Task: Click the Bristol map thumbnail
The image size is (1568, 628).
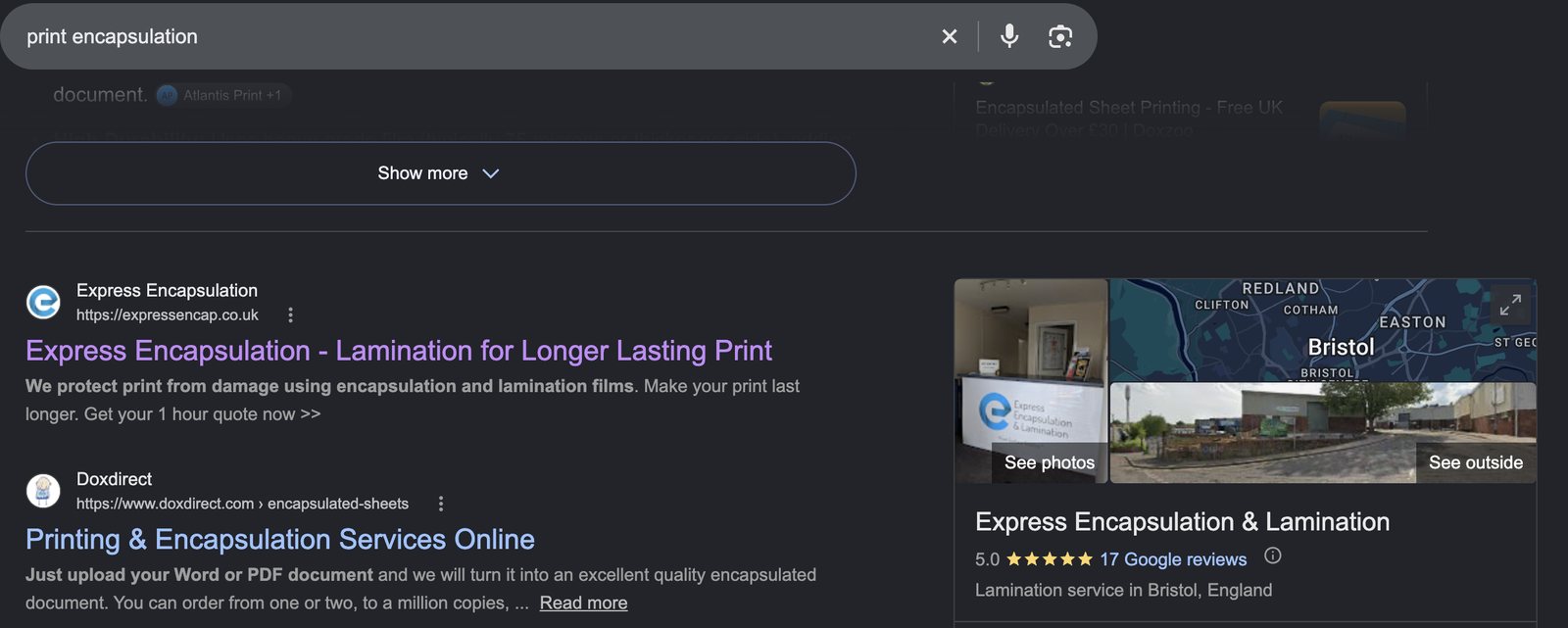Action: coord(1322,330)
